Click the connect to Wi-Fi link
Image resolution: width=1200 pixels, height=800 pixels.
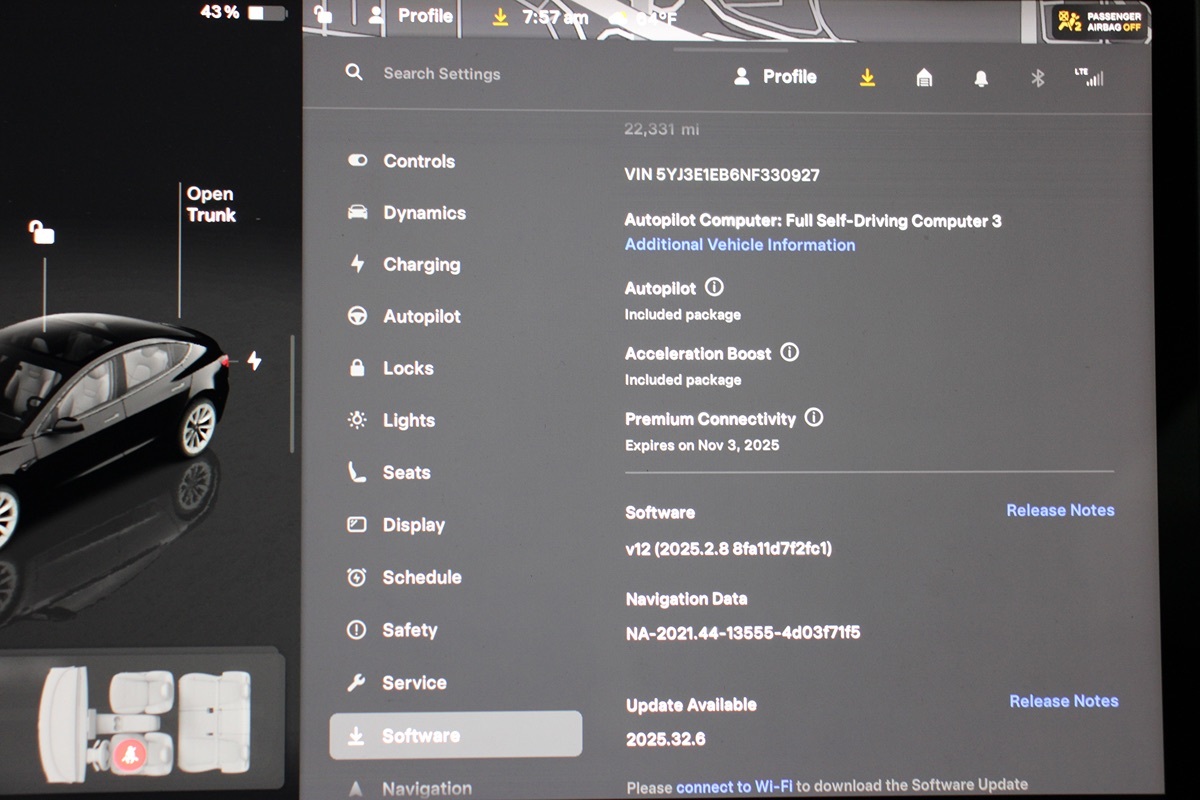coord(734,786)
